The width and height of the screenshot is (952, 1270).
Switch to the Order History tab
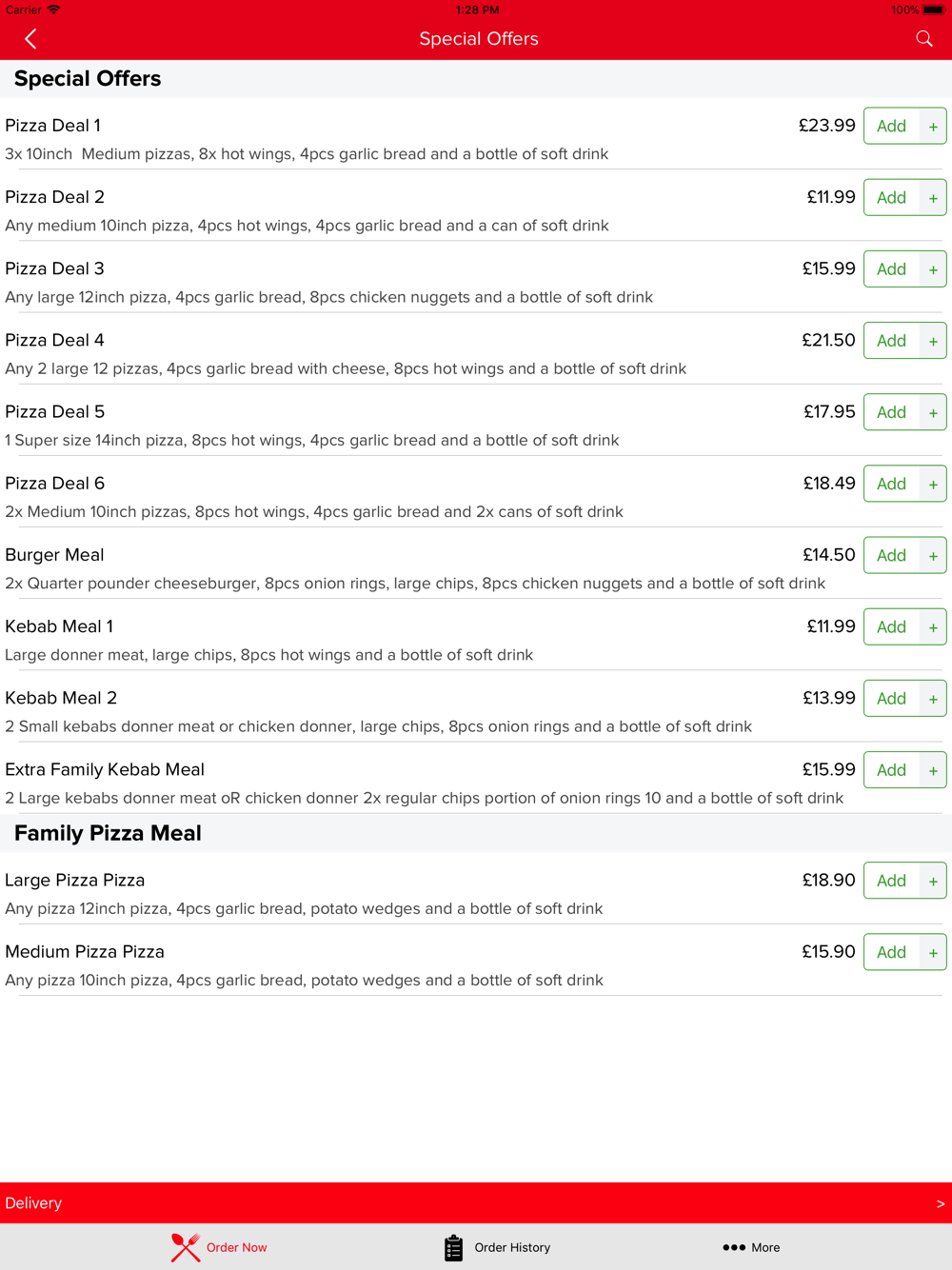pos(497,1247)
